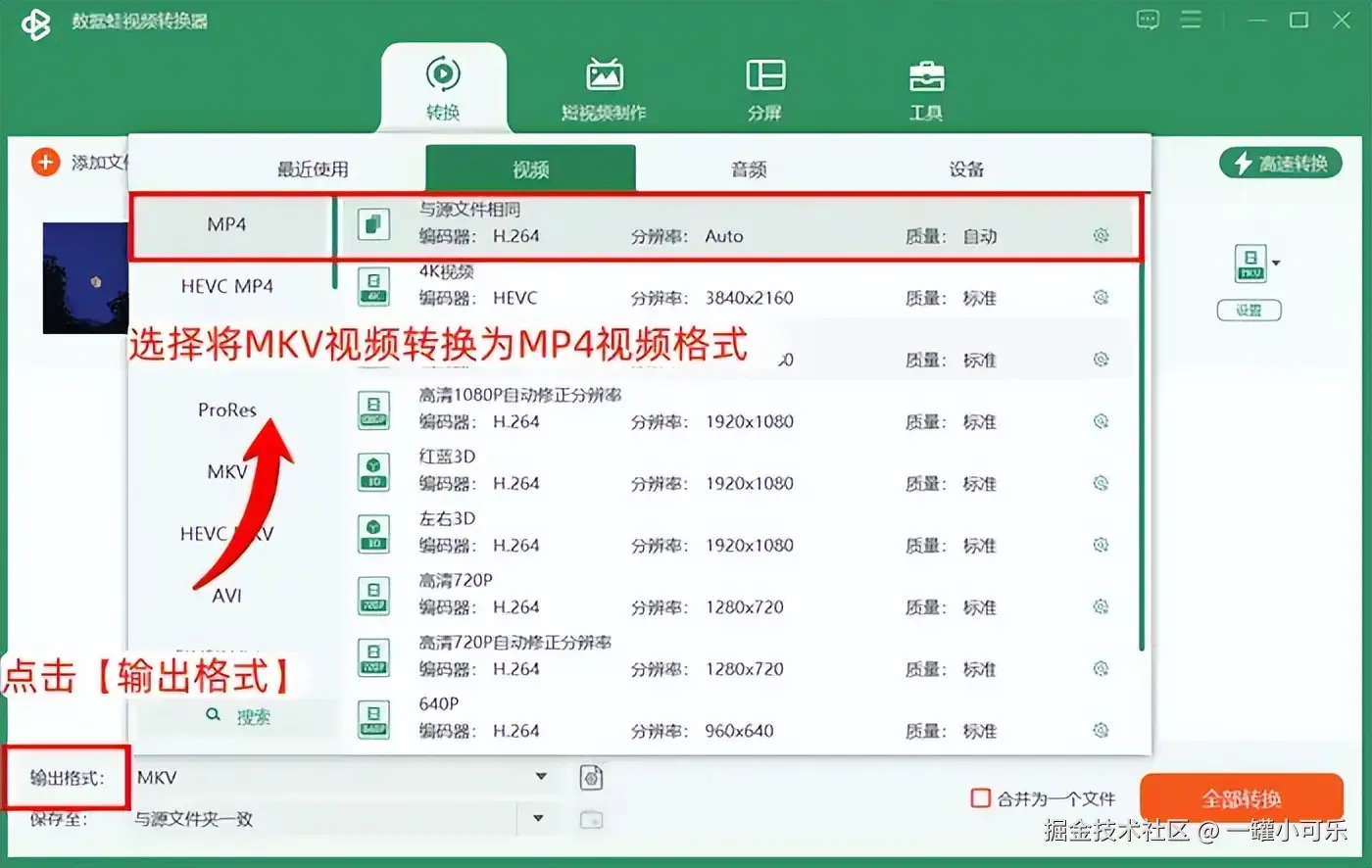Choose AVI in format list
Image resolution: width=1372 pixels, height=868 pixels.
click(227, 595)
